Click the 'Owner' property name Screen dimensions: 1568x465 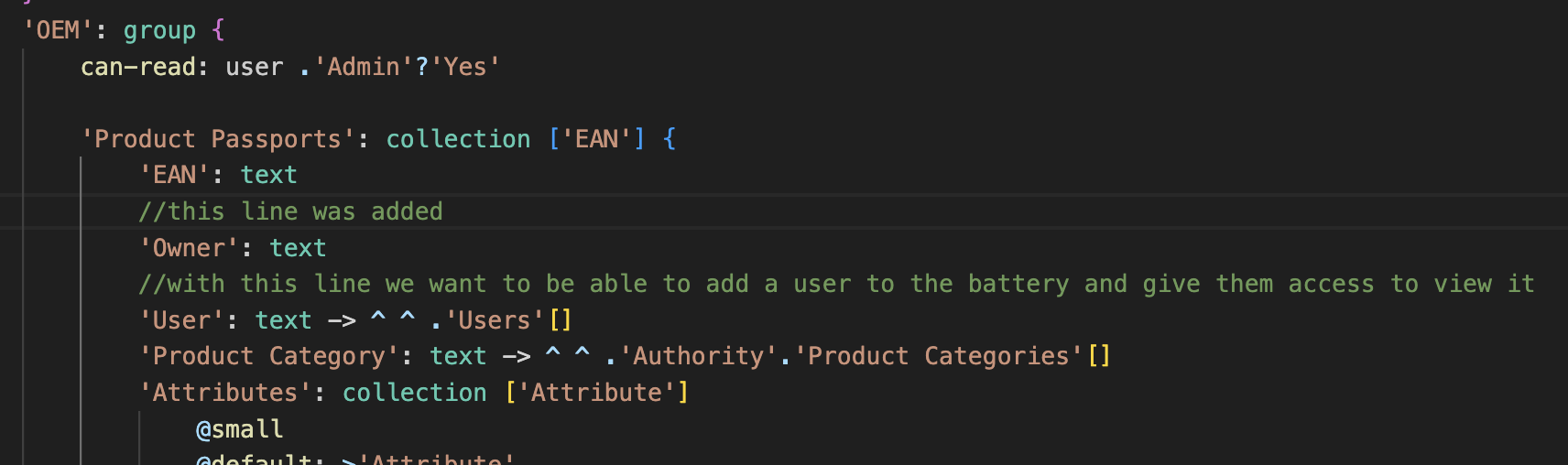coord(188,248)
